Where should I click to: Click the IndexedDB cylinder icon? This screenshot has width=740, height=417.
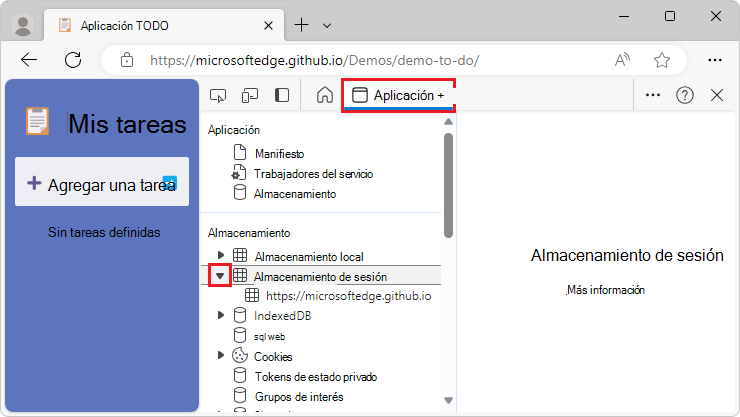[x=240, y=315]
